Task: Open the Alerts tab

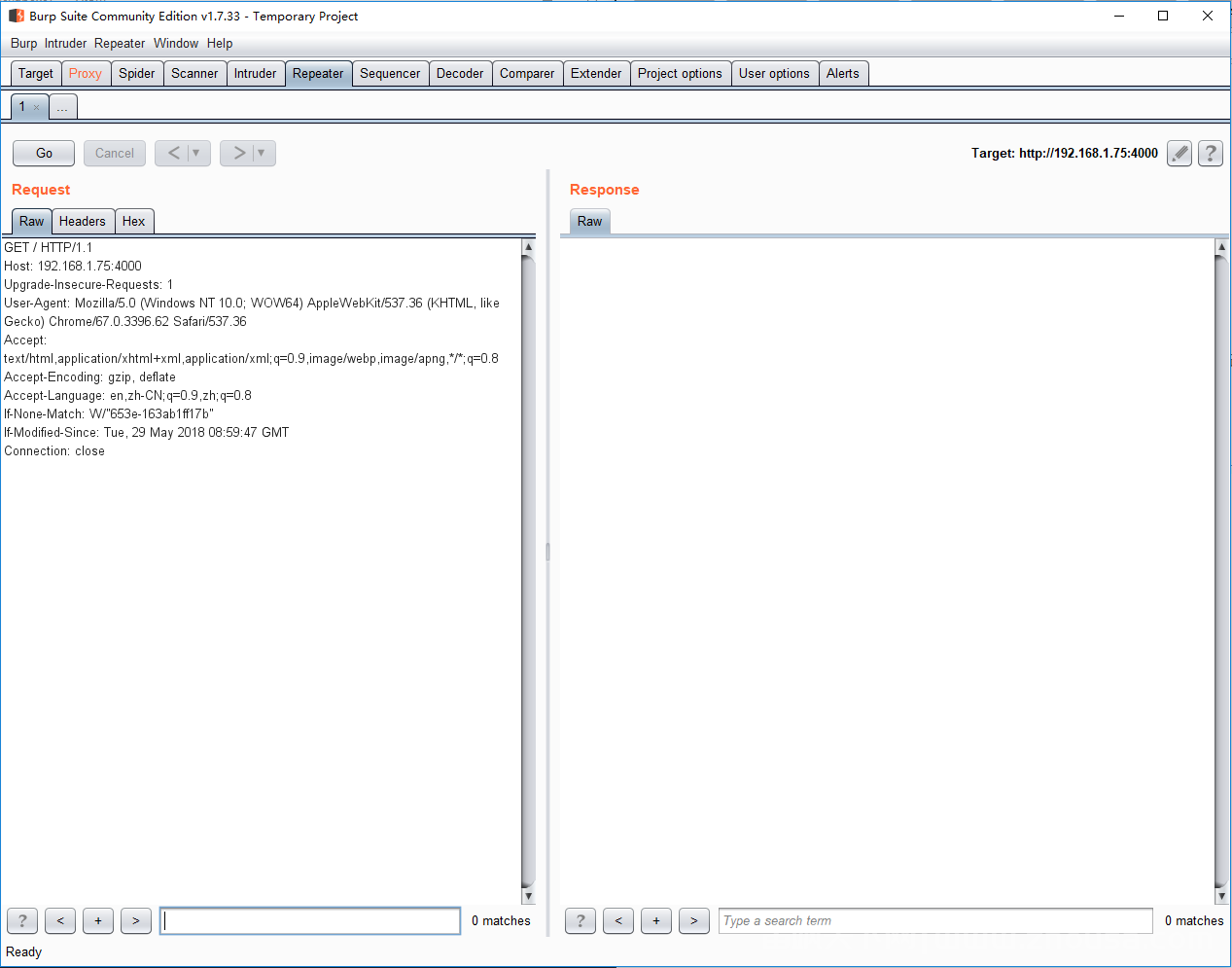Action: tap(843, 73)
